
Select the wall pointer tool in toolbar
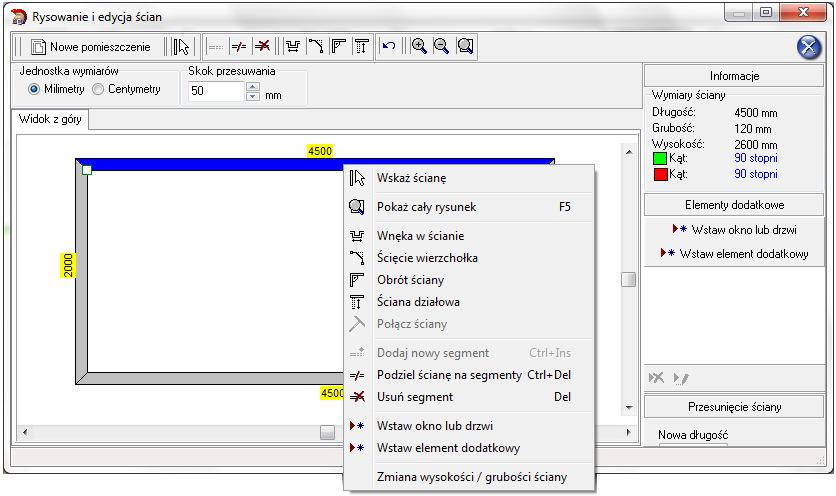pyautogui.click(x=181, y=47)
